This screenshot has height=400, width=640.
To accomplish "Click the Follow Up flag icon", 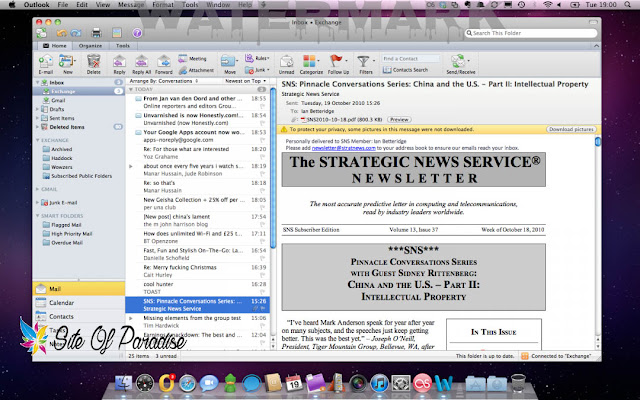I will 336,62.
